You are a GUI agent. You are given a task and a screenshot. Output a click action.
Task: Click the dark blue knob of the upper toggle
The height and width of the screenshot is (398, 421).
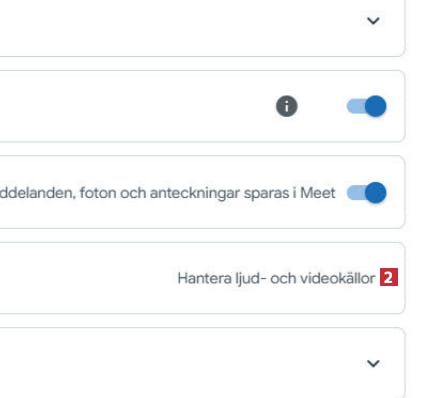[376, 106]
